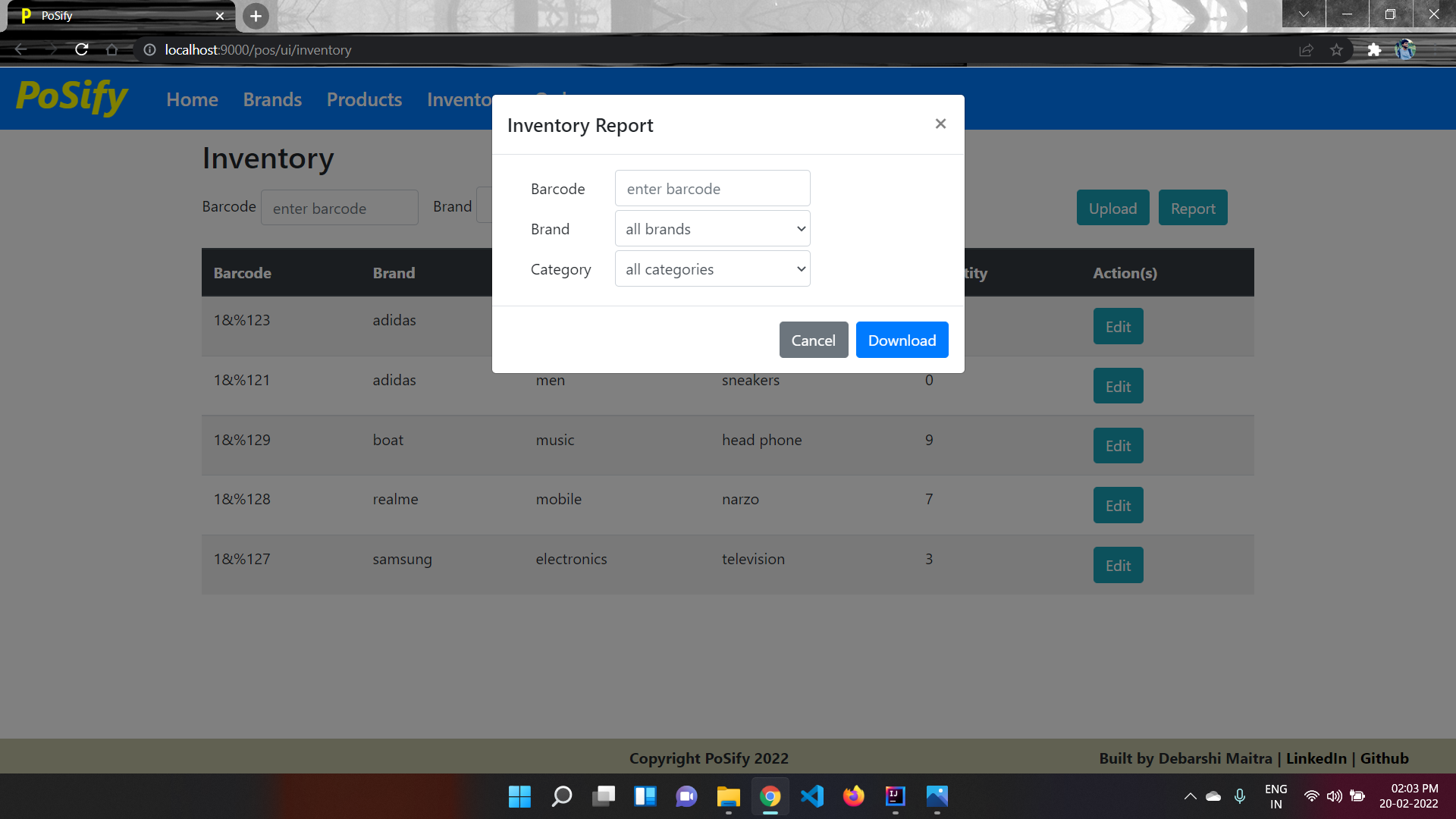The height and width of the screenshot is (819, 1456).
Task: Open the Products nav item
Action: [x=364, y=99]
